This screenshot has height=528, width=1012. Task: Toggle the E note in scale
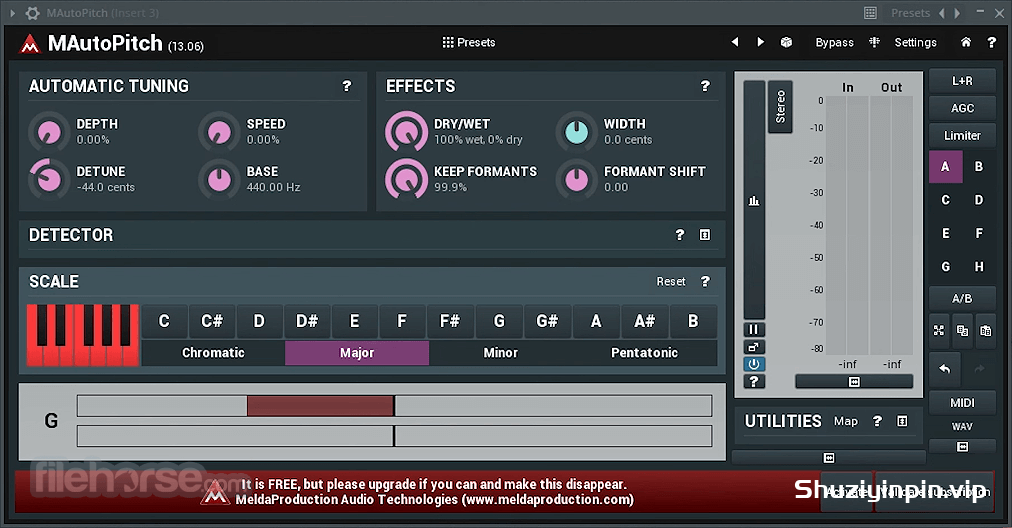(354, 321)
